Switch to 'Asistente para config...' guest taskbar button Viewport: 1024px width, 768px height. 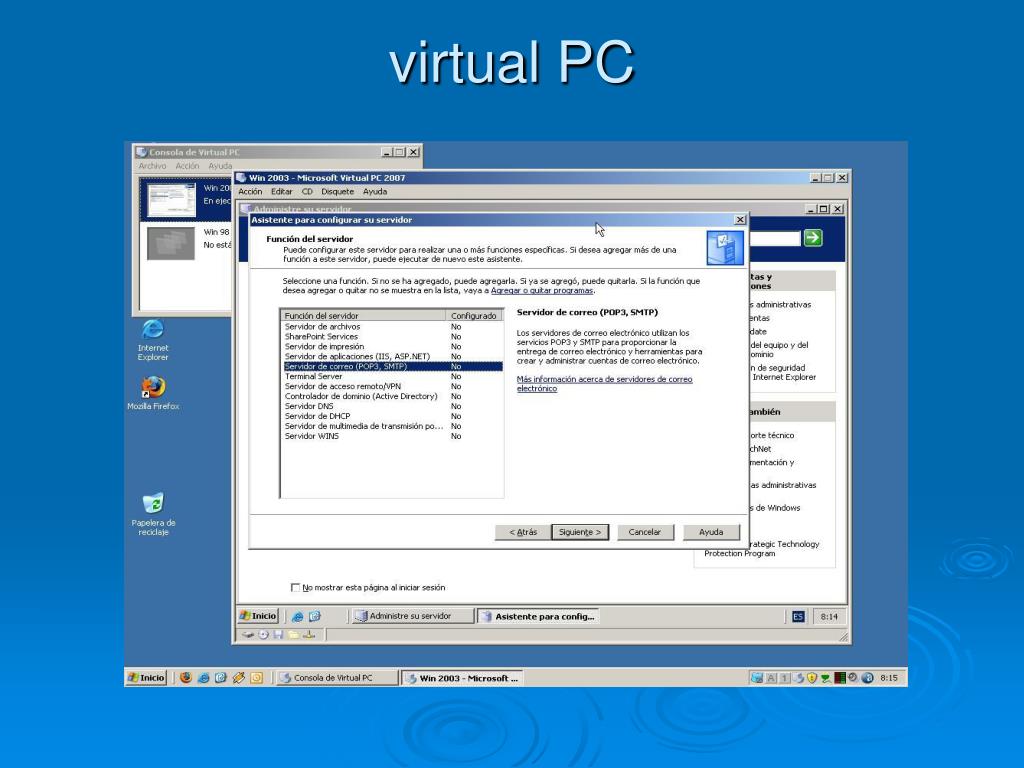(x=539, y=616)
